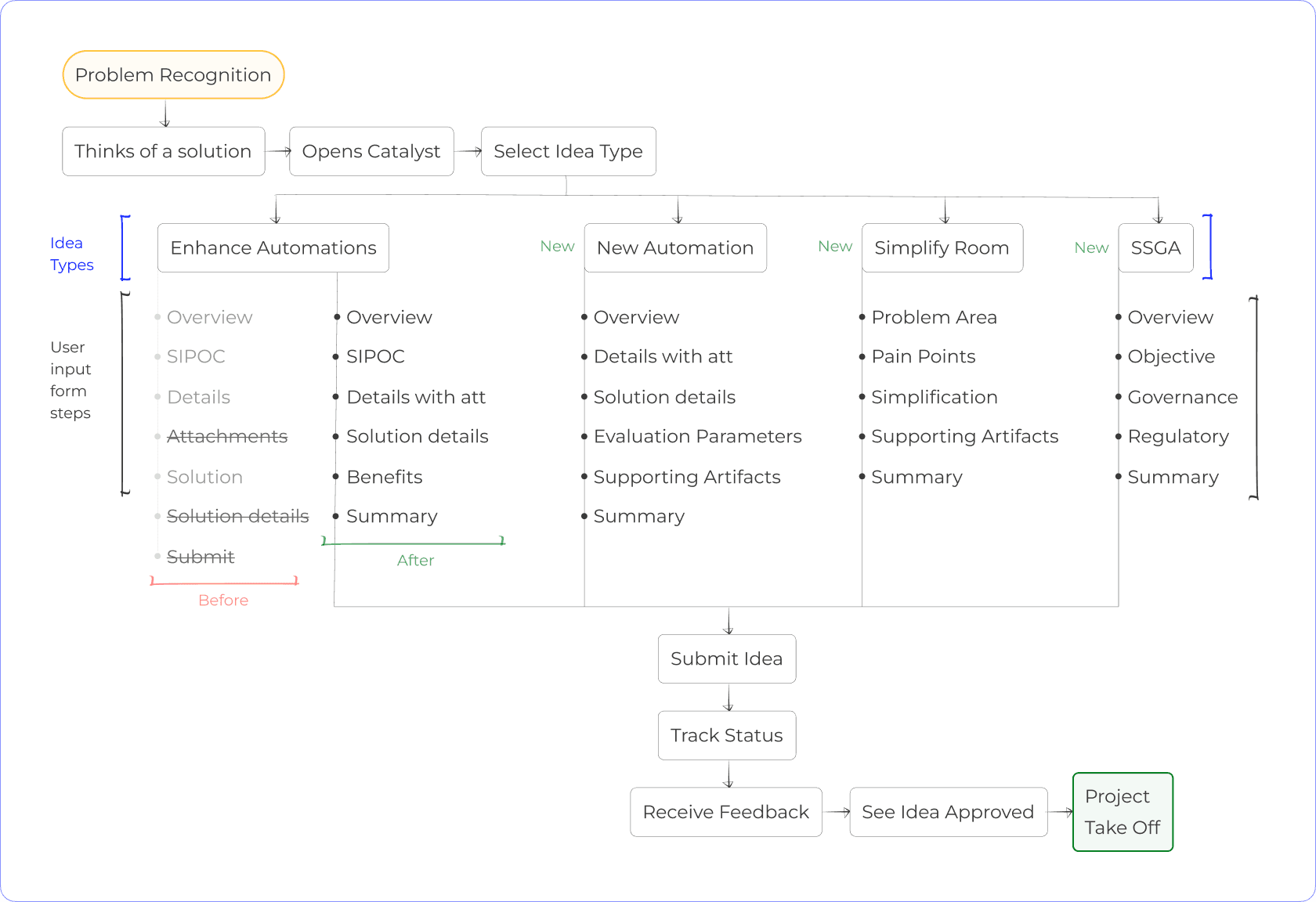Click the green Project Take Off box

1122,812
